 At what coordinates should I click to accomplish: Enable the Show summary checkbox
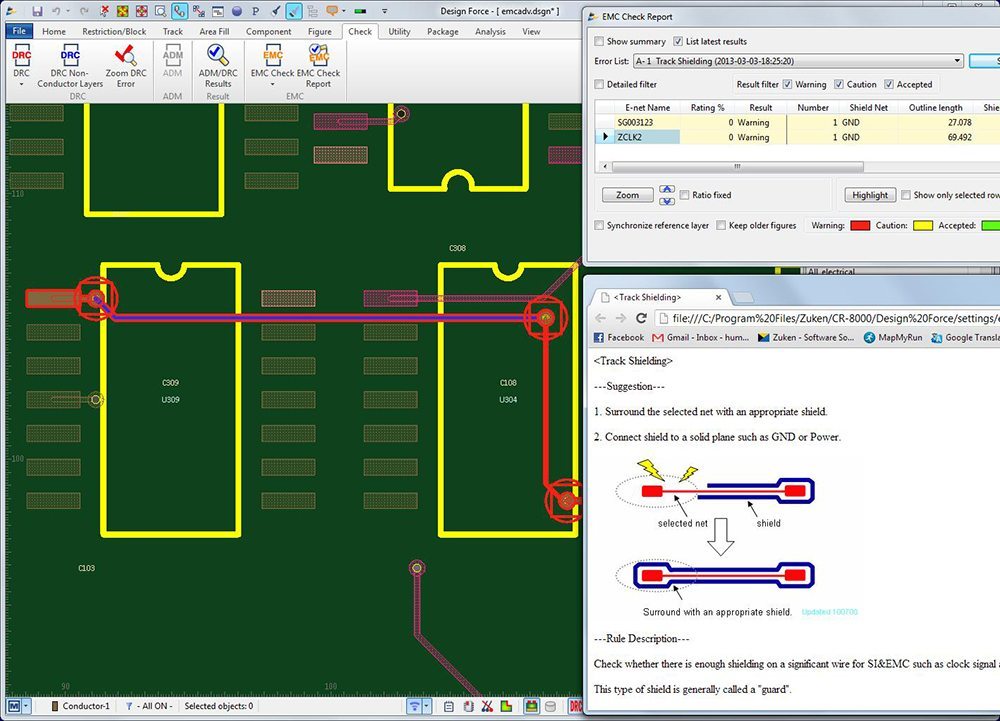tap(600, 42)
